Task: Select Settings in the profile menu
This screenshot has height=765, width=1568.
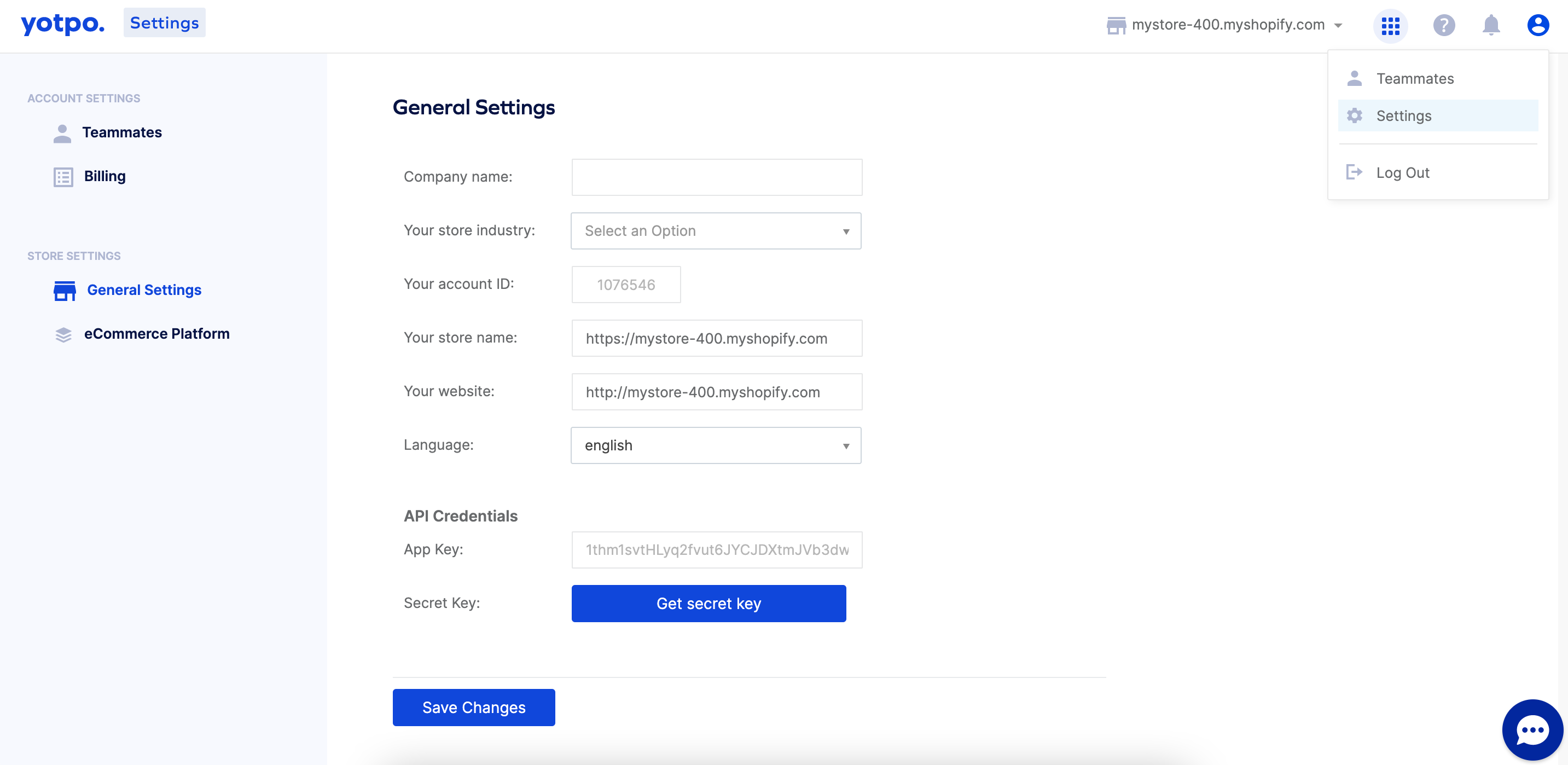Action: 1438,115
